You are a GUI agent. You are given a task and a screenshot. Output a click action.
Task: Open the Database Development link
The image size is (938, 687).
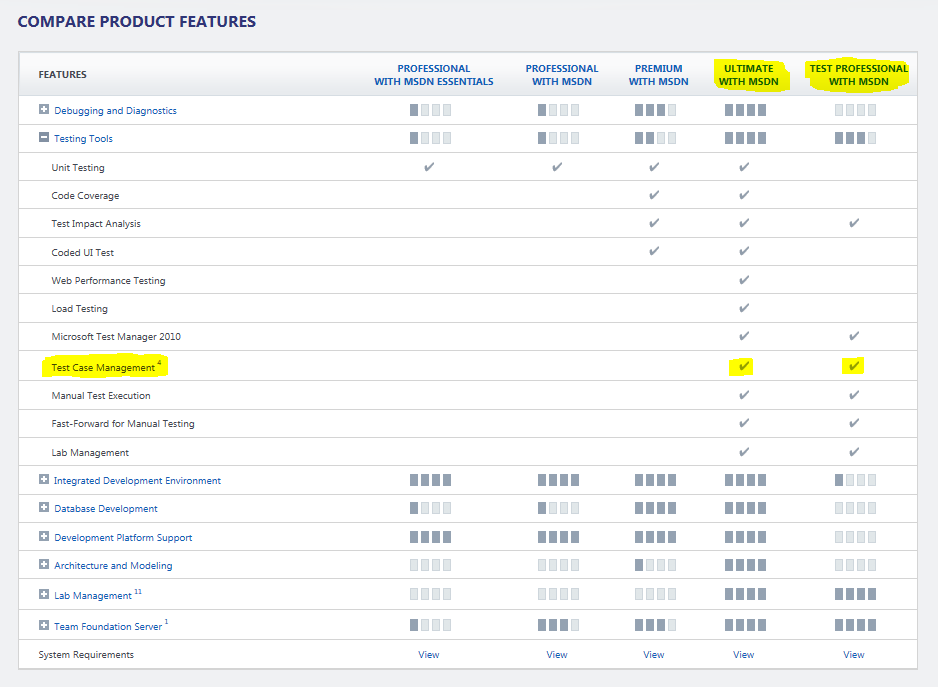(106, 509)
